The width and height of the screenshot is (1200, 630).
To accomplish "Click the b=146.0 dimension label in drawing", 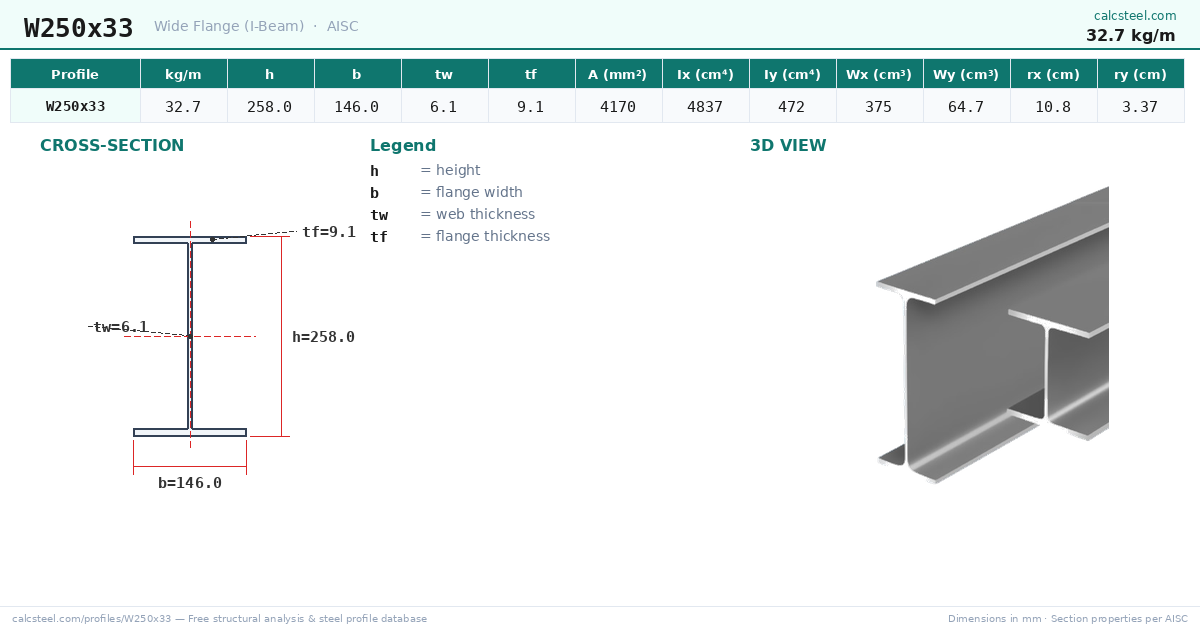I will (x=190, y=483).
